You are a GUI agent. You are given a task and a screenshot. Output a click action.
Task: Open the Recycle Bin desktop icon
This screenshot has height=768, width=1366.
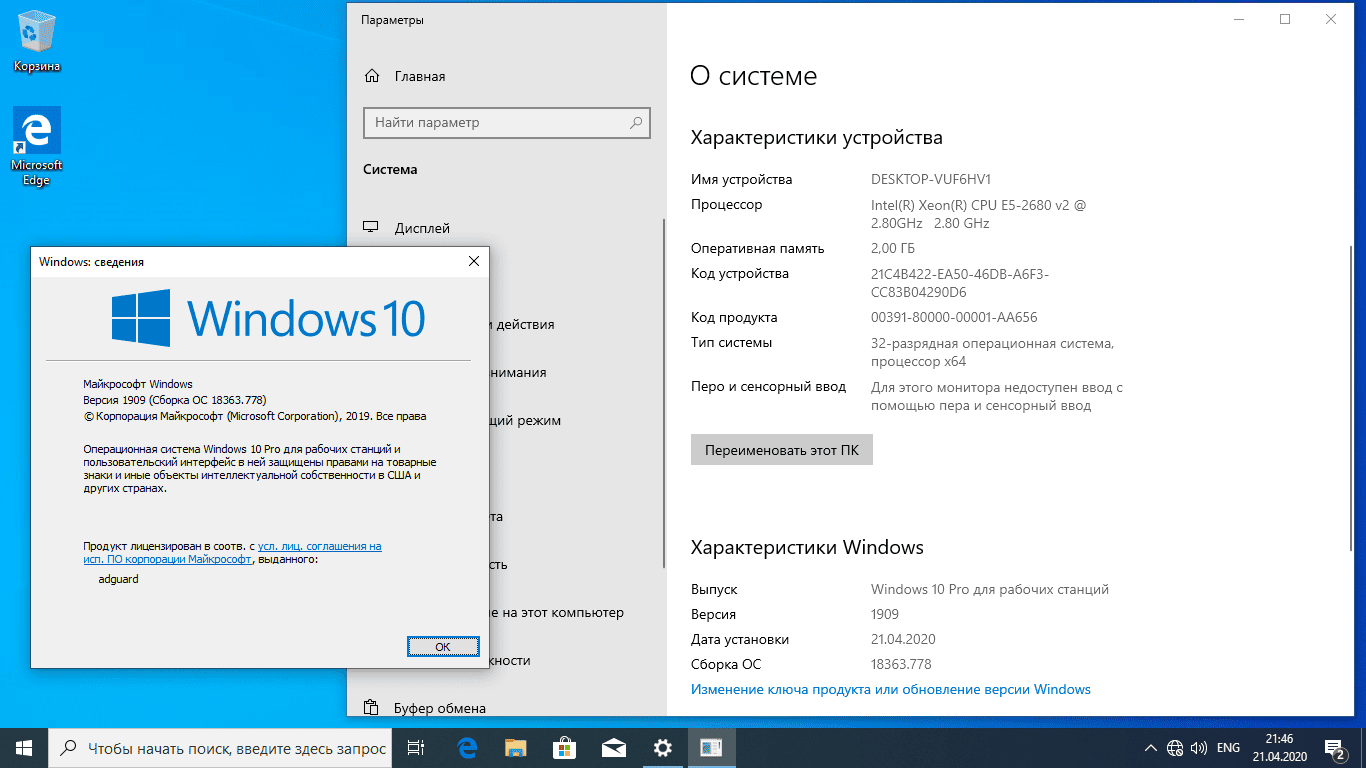pyautogui.click(x=36, y=43)
